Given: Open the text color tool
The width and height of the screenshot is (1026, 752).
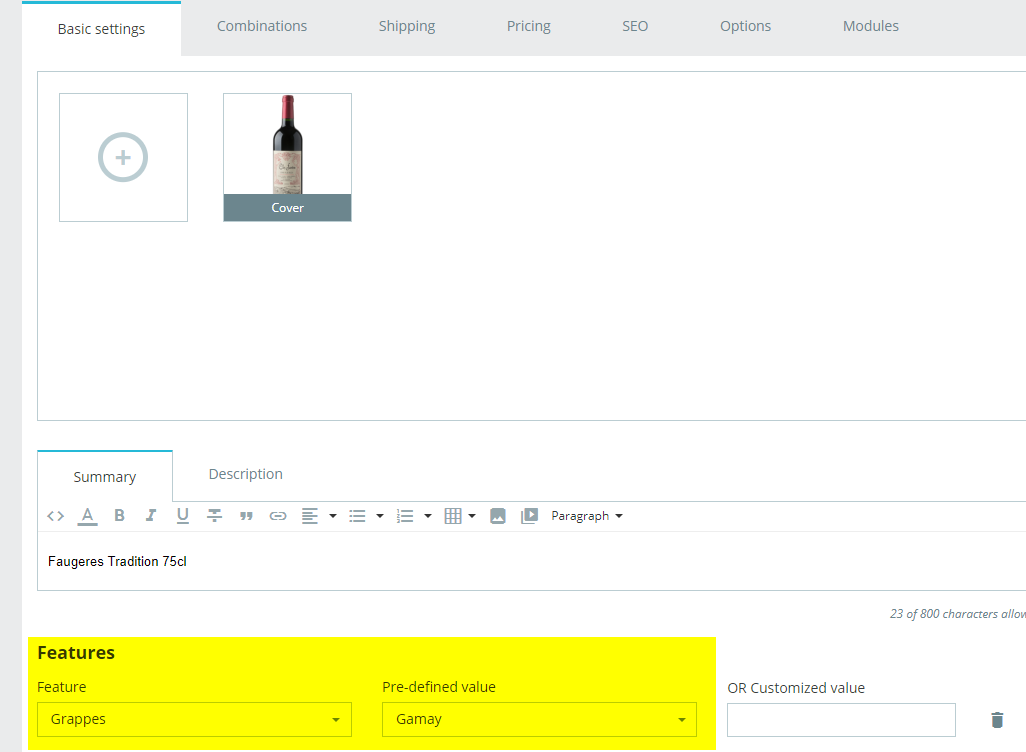Looking at the screenshot, I should (87, 516).
